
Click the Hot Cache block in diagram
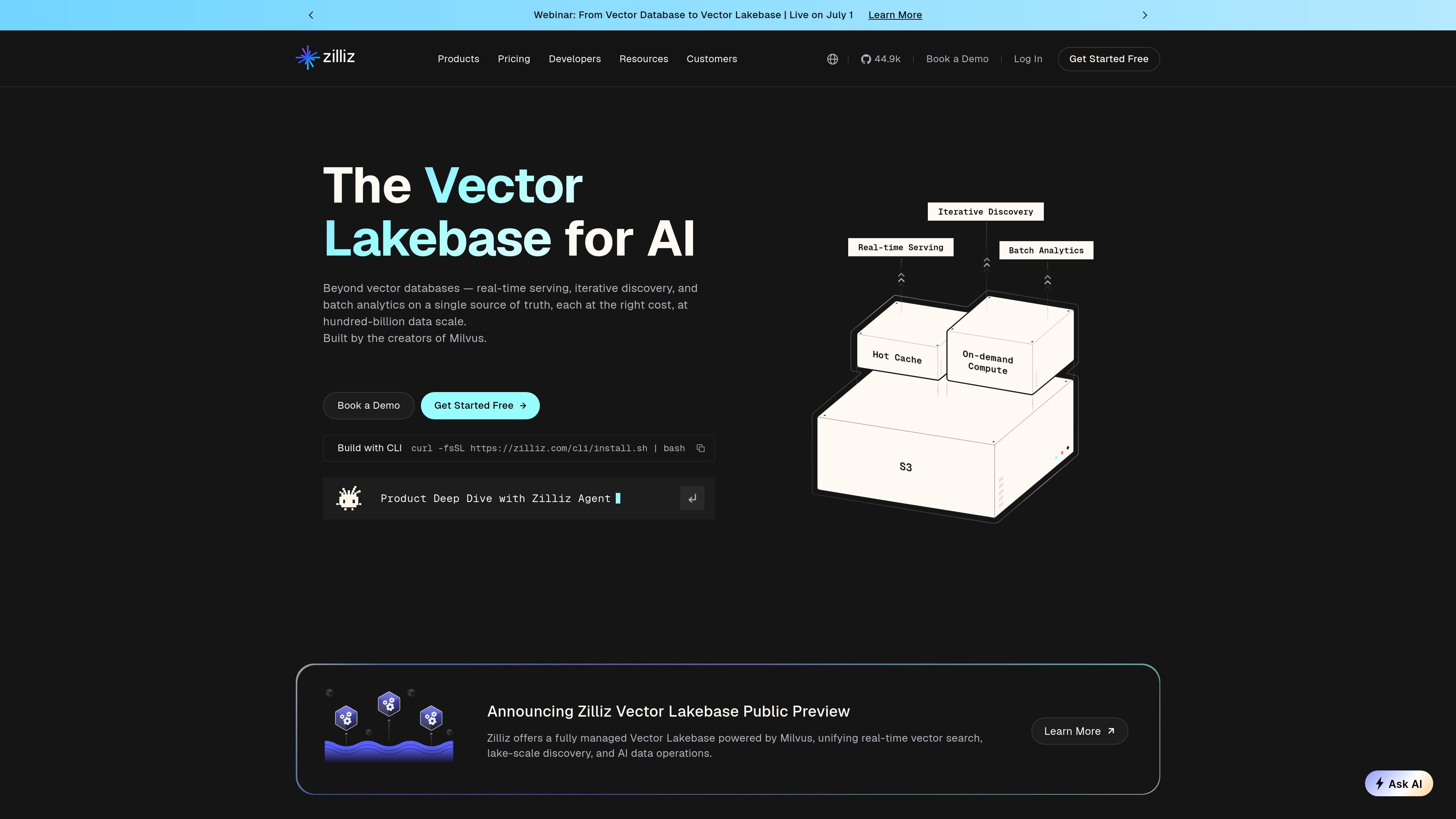tap(897, 357)
